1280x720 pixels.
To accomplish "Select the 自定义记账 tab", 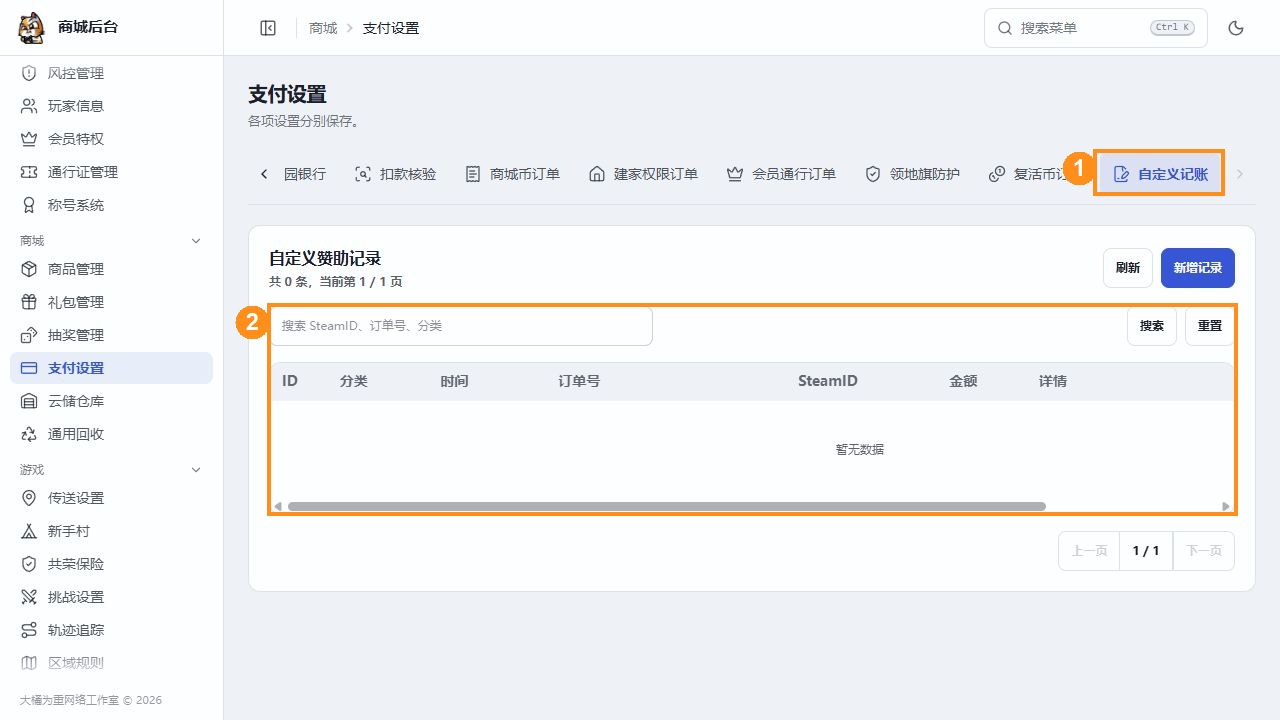I will pyautogui.click(x=1160, y=174).
